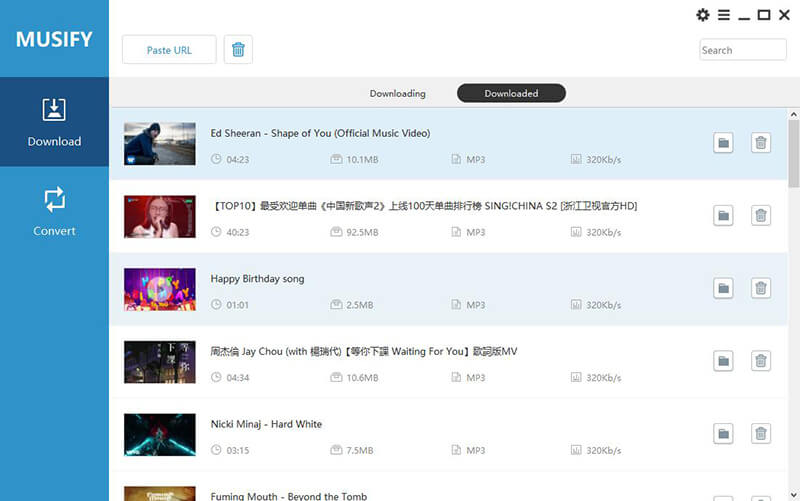Click the 03:15 duration value
The height and width of the screenshot is (501, 800).
pos(238,450)
